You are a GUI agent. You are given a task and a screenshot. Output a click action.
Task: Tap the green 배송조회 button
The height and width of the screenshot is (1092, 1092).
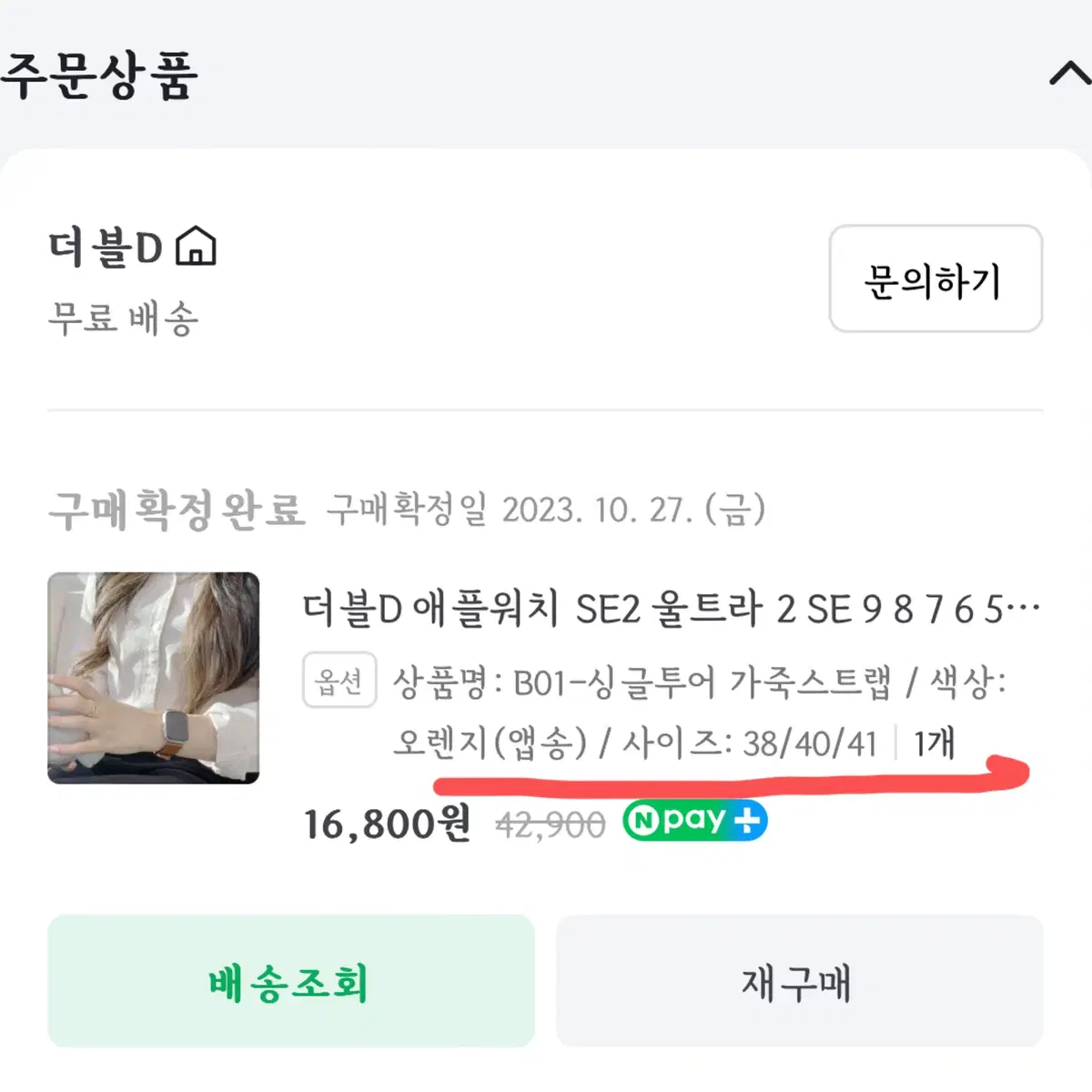pos(291,981)
